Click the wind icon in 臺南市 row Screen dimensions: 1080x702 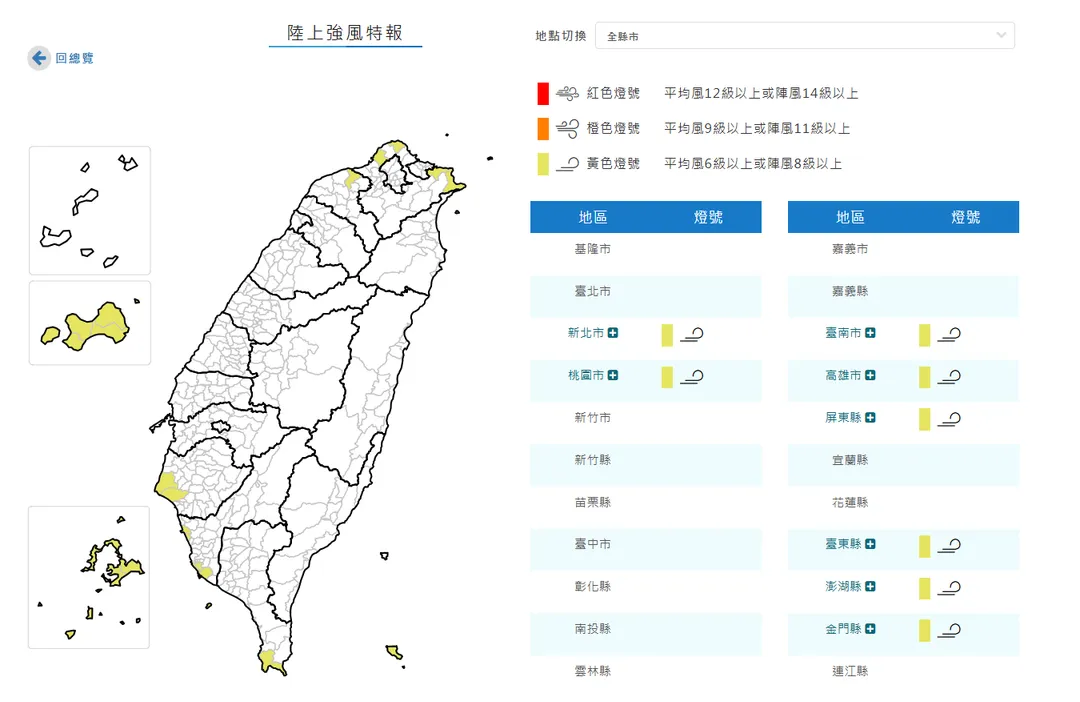coord(949,335)
